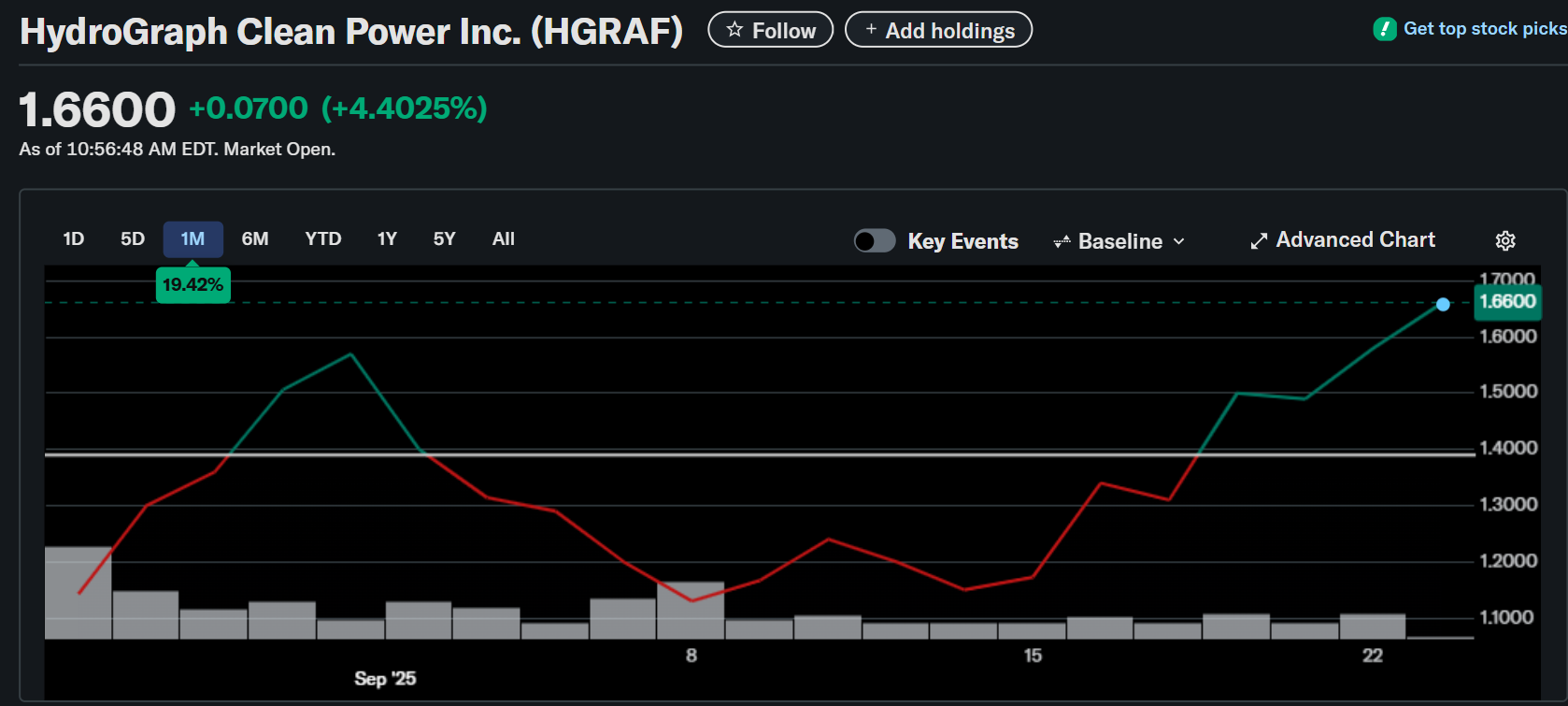Click the blue current price dot

(x=1443, y=304)
